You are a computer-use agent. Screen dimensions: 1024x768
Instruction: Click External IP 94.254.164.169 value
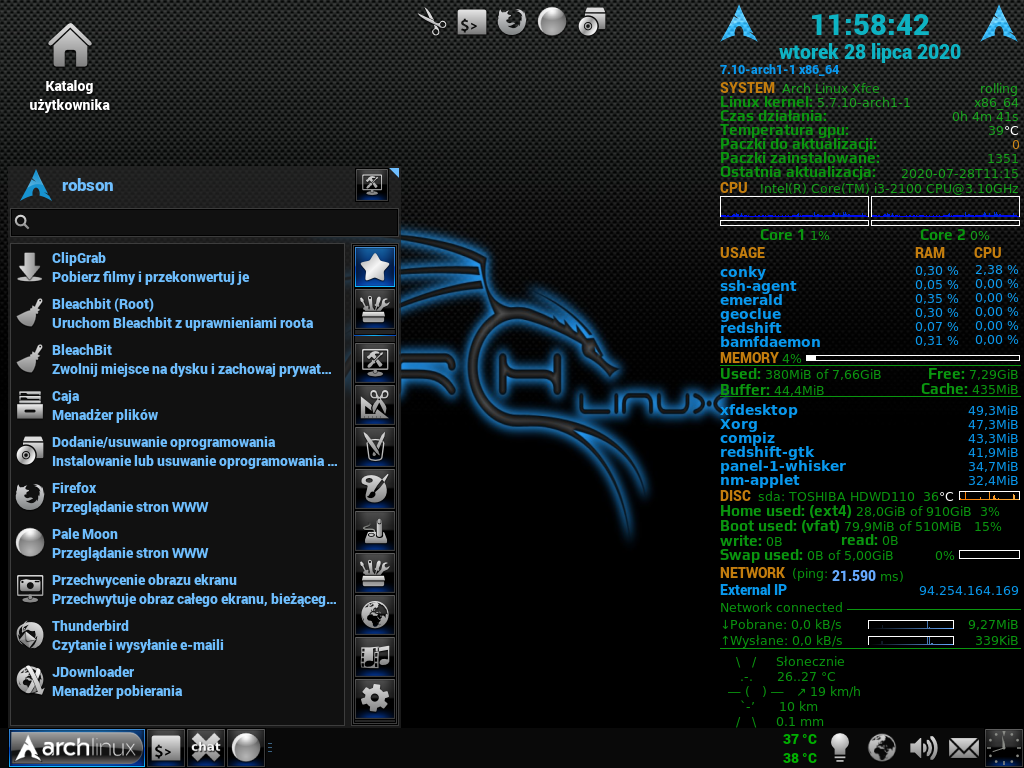pos(968,590)
